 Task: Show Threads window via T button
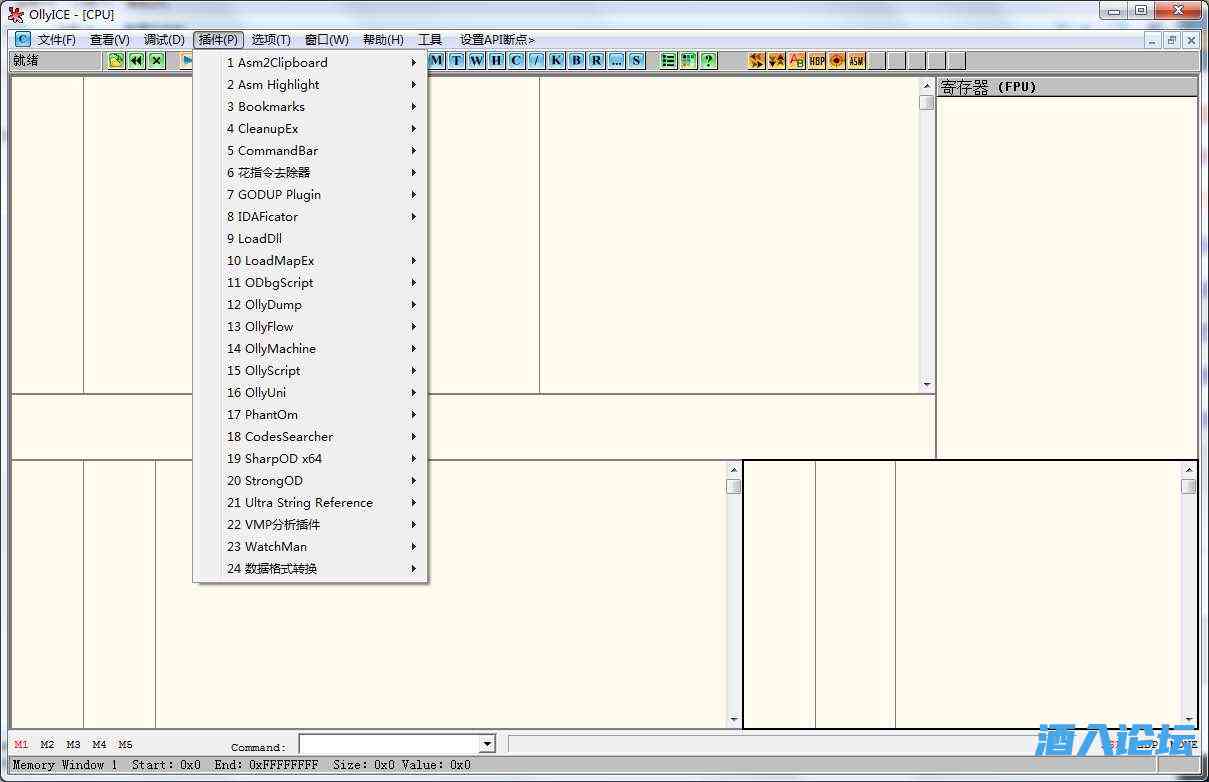(x=456, y=61)
